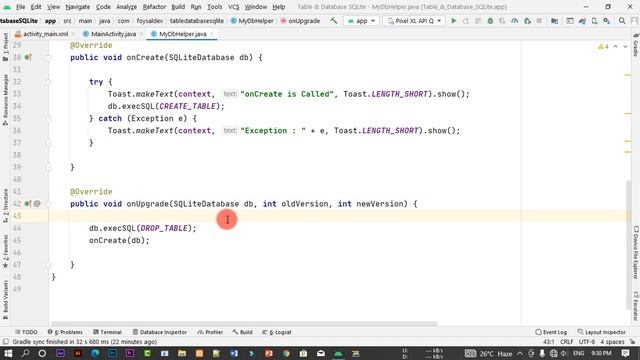Close the MyDbHelper.java tab
640x360 pixels.
pos(212,34)
